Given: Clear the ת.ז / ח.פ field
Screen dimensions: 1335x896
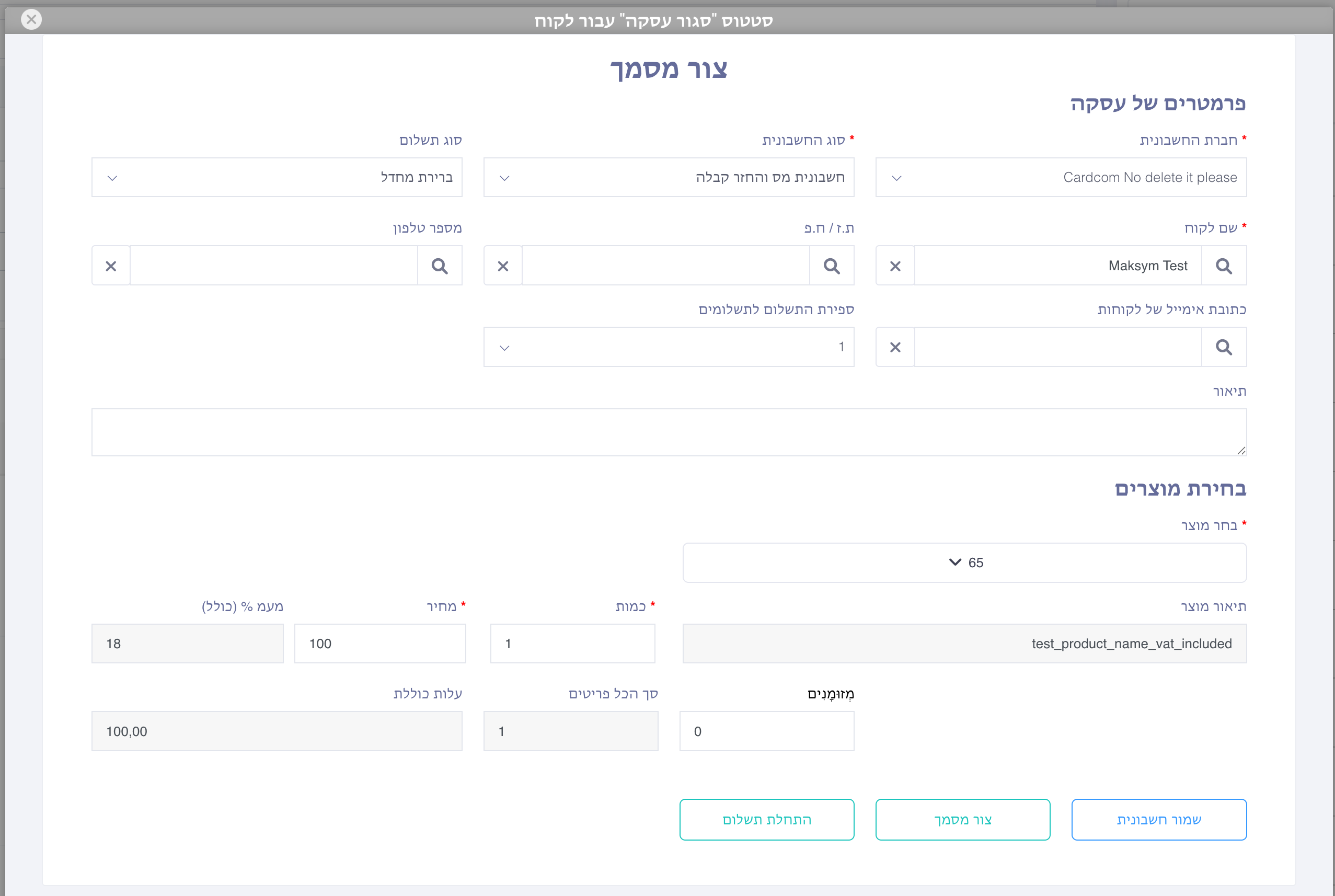Looking at the screenshot, I should click(503, 266).
